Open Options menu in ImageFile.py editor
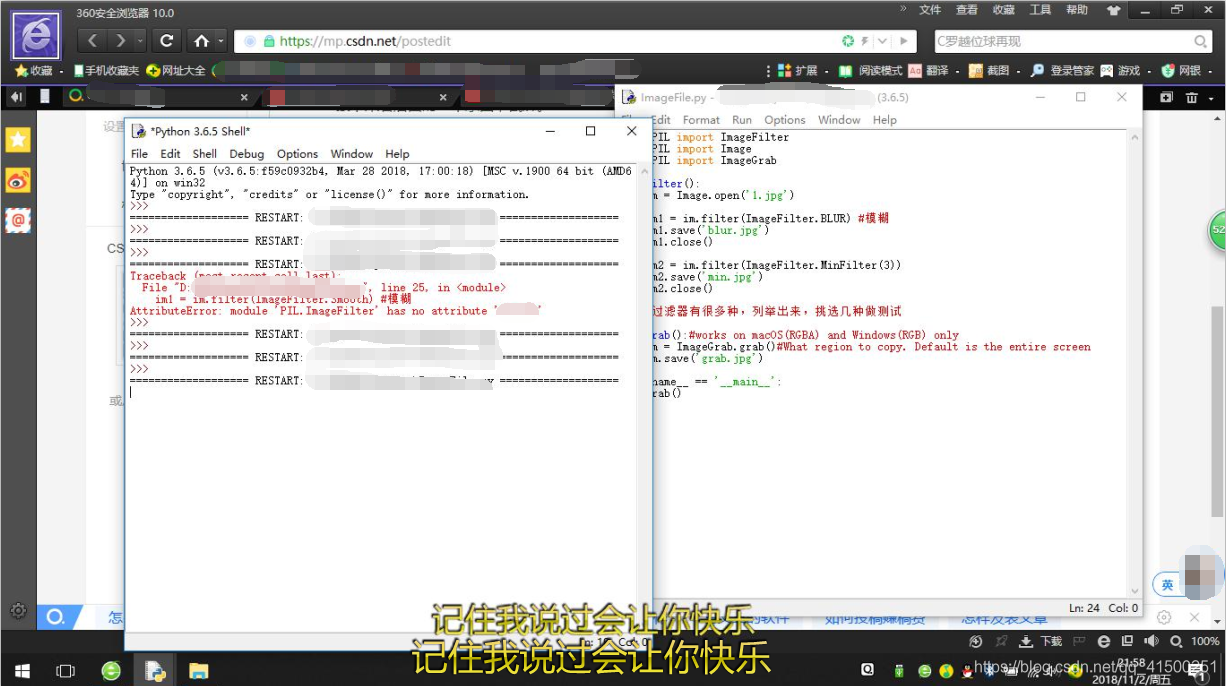This screenshot has width=1226, height=686. [x=785, y=120]
